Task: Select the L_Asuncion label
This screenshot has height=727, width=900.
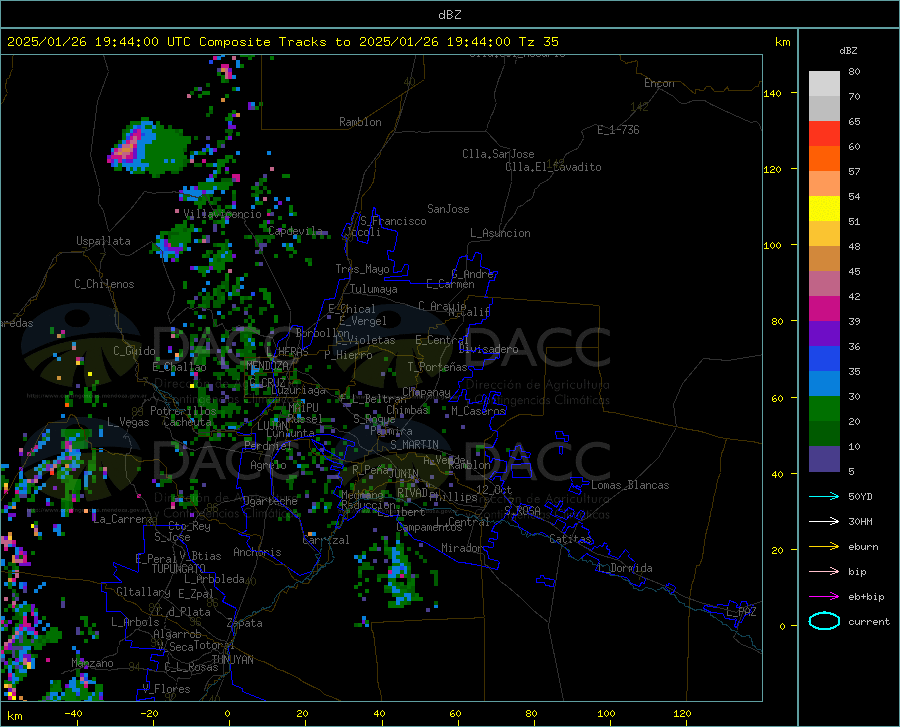Action: [500, 233]
